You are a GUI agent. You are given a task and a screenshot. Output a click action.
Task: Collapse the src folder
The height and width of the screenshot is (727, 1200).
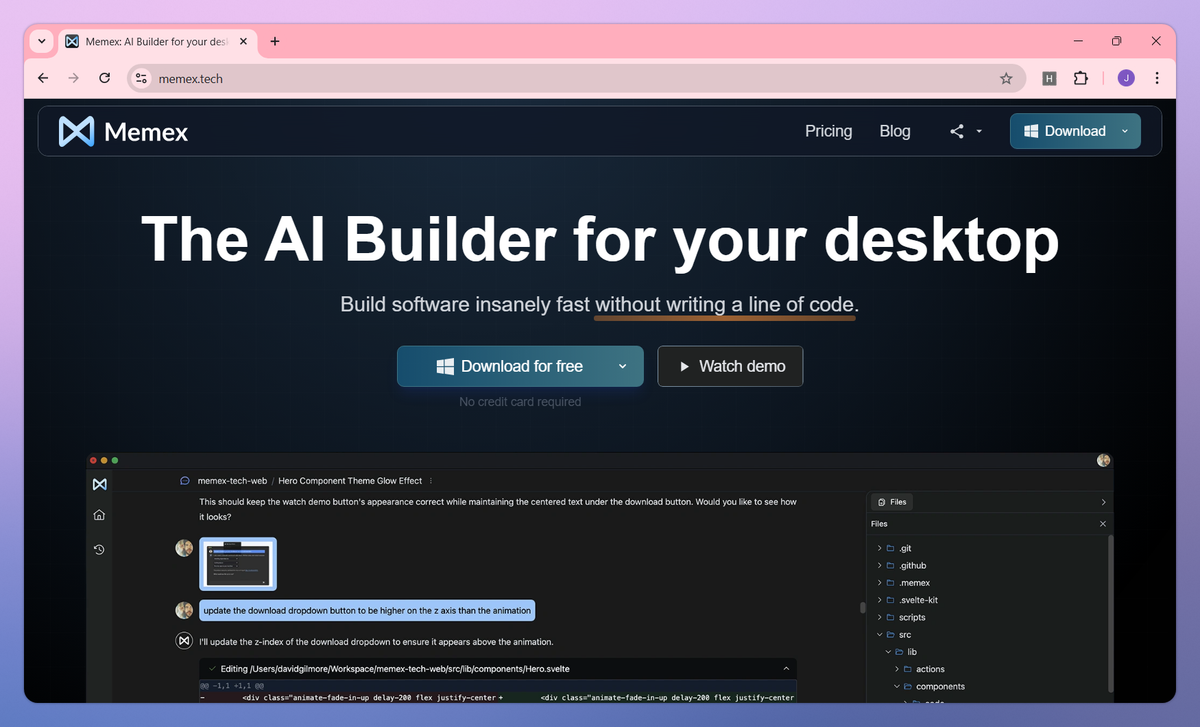click(x=879, y=635)
